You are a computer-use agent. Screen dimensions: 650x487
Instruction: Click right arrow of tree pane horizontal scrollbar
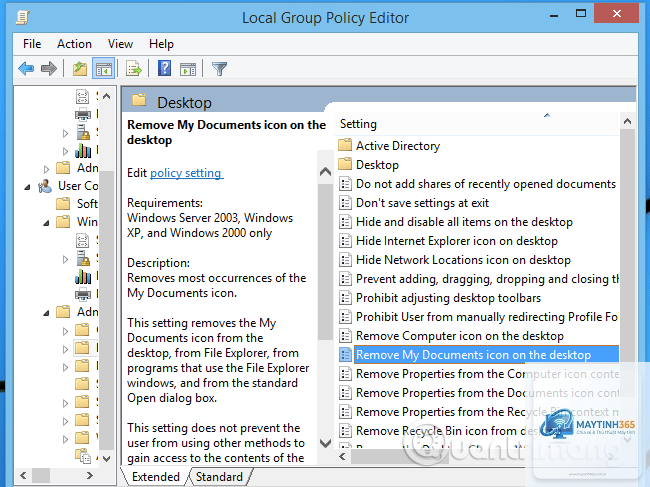pos(90,475)
